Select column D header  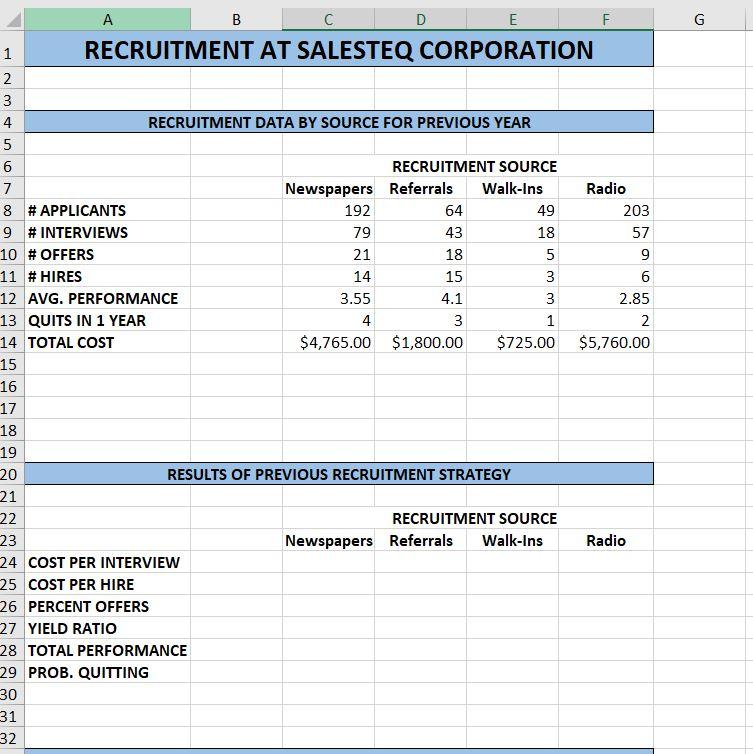tap(421, 20)
